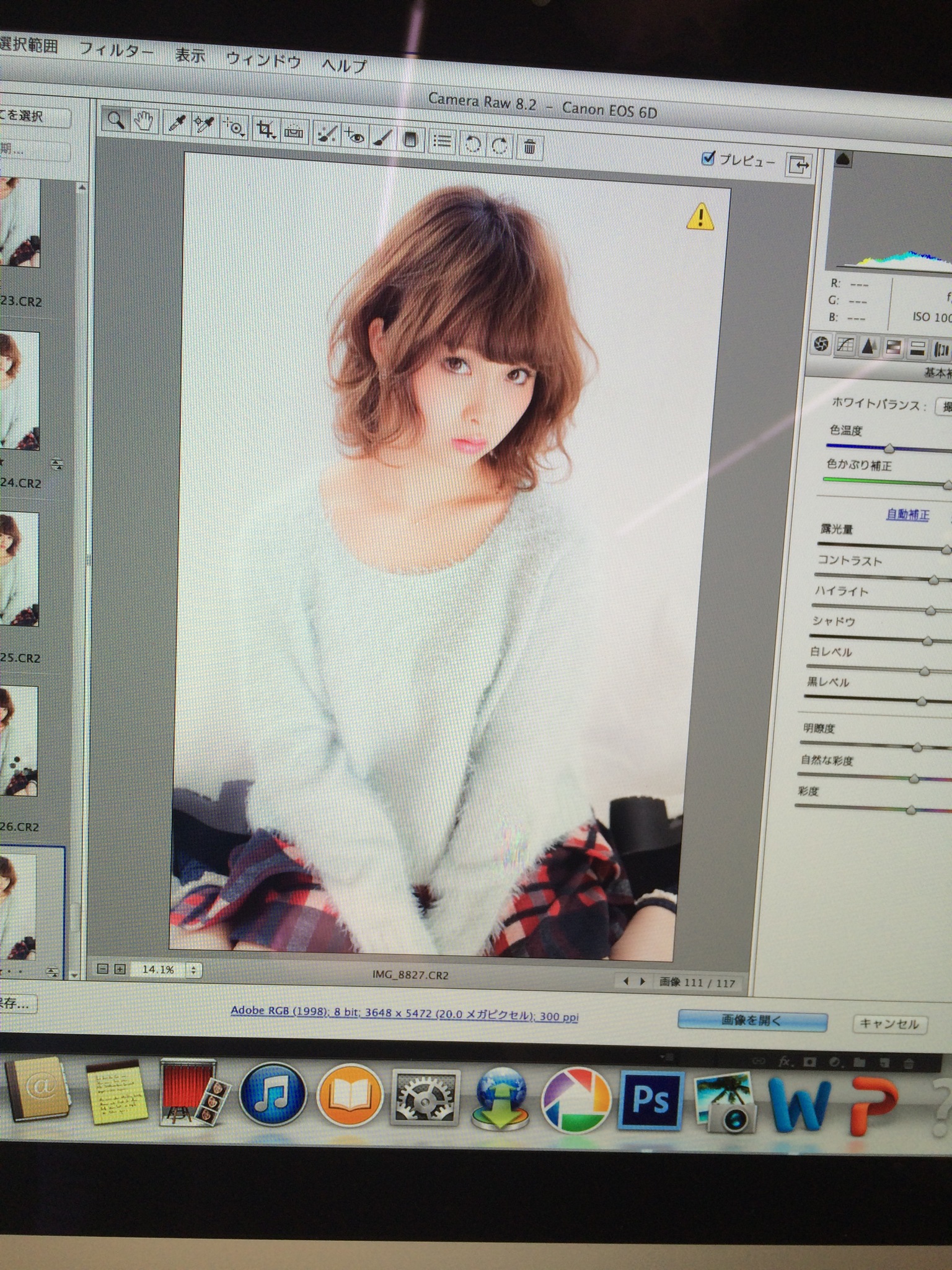Open the HSL / Grayscale panel tab
The image size is (952, 1270).
point(893,349)
